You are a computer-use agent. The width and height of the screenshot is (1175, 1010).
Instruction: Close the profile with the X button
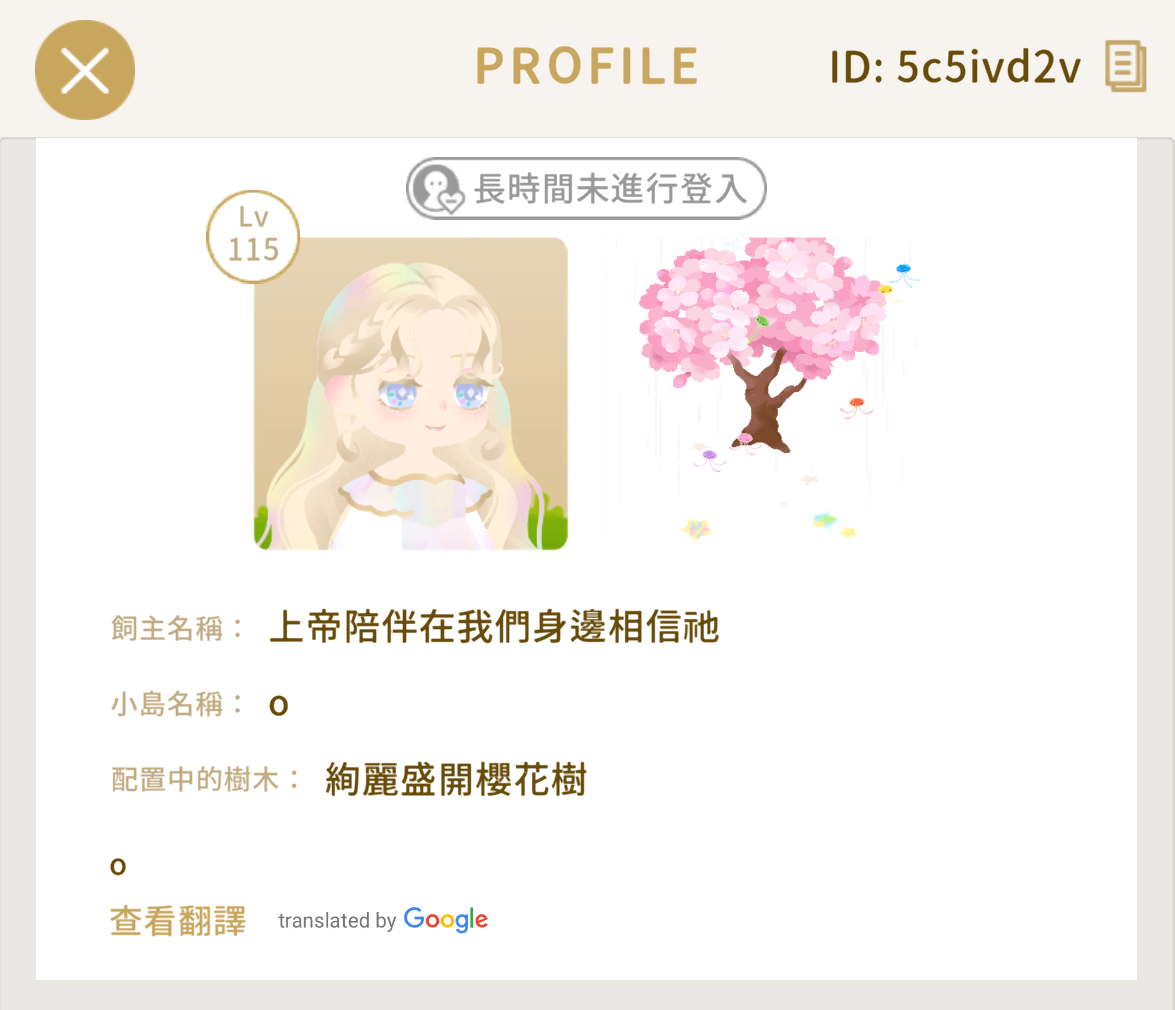[x=85, y=70]
